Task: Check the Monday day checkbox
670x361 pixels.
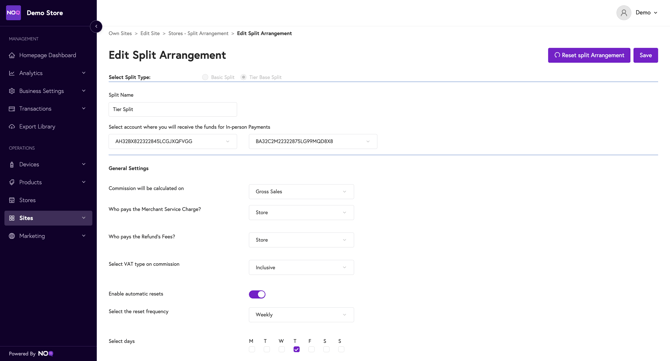Action: [x=252, y=349]
